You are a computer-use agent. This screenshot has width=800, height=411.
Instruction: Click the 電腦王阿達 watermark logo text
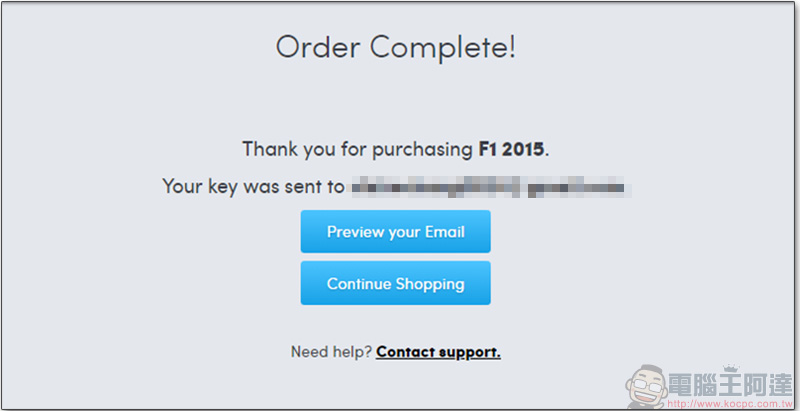pos(732,386)
